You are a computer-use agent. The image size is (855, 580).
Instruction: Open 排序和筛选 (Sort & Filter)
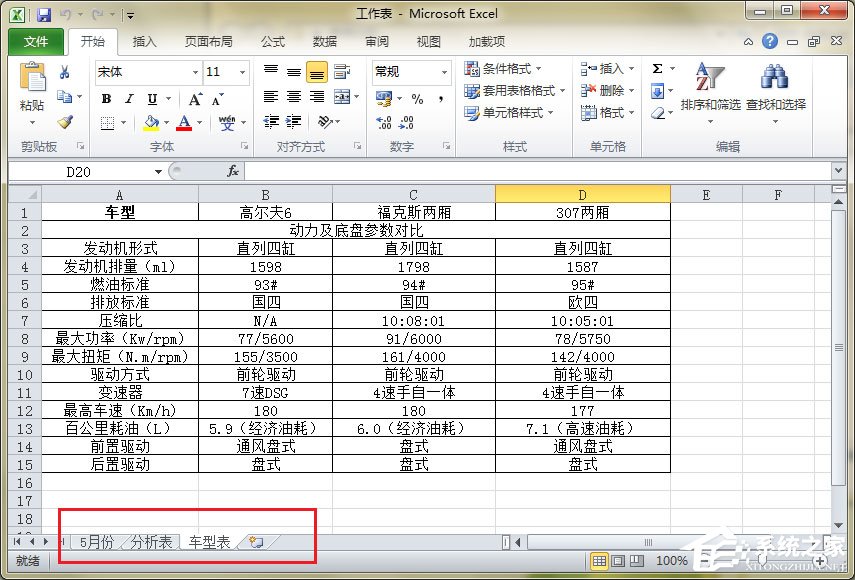click(x=712, y=90)
